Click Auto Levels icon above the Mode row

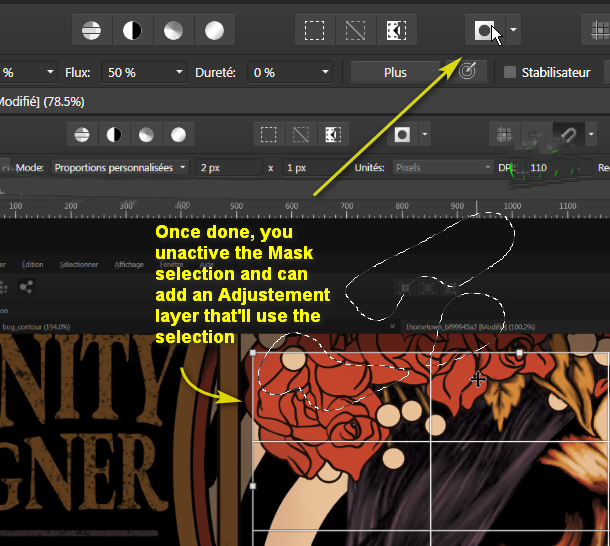[82, 135]
